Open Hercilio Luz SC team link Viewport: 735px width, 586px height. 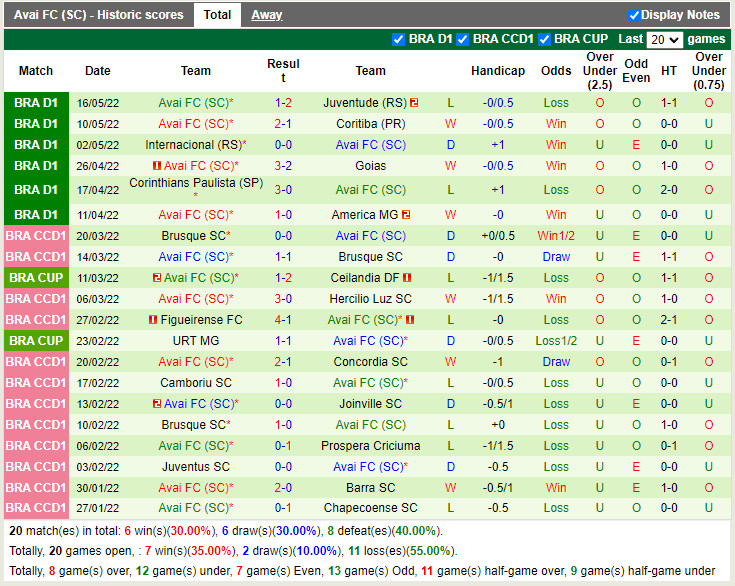pos(370,299)
